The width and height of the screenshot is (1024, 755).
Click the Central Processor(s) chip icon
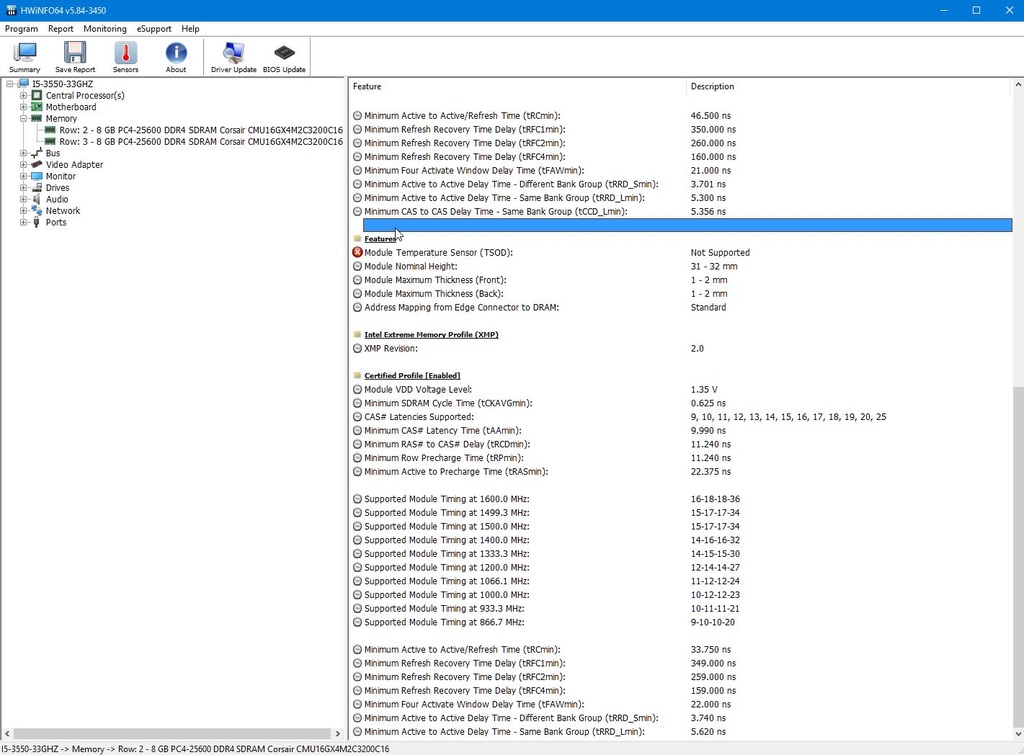pyautogui.click(x=37, y=95)
